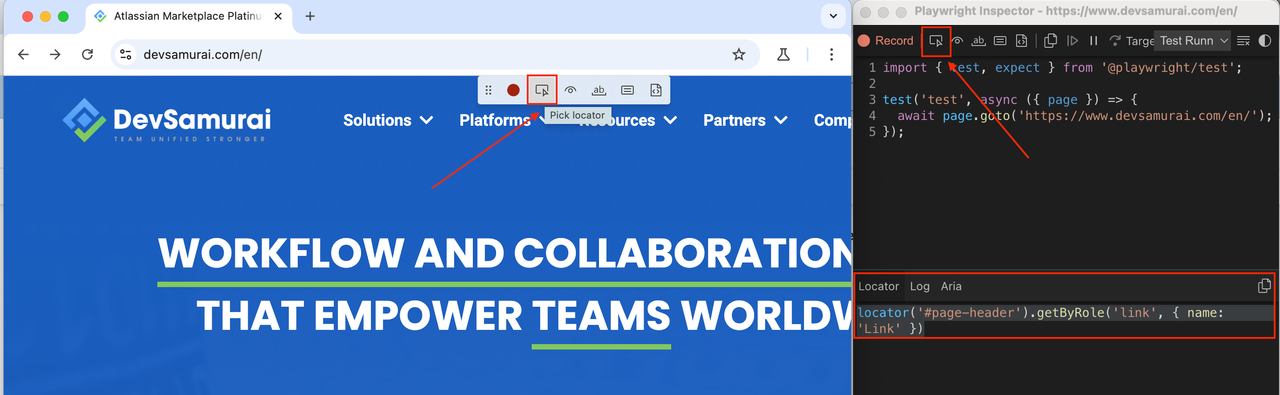The height and width of the screenshot is (395, 1280).
Task: Open Chrome Labs flask icon
Action: coord(785,55)
